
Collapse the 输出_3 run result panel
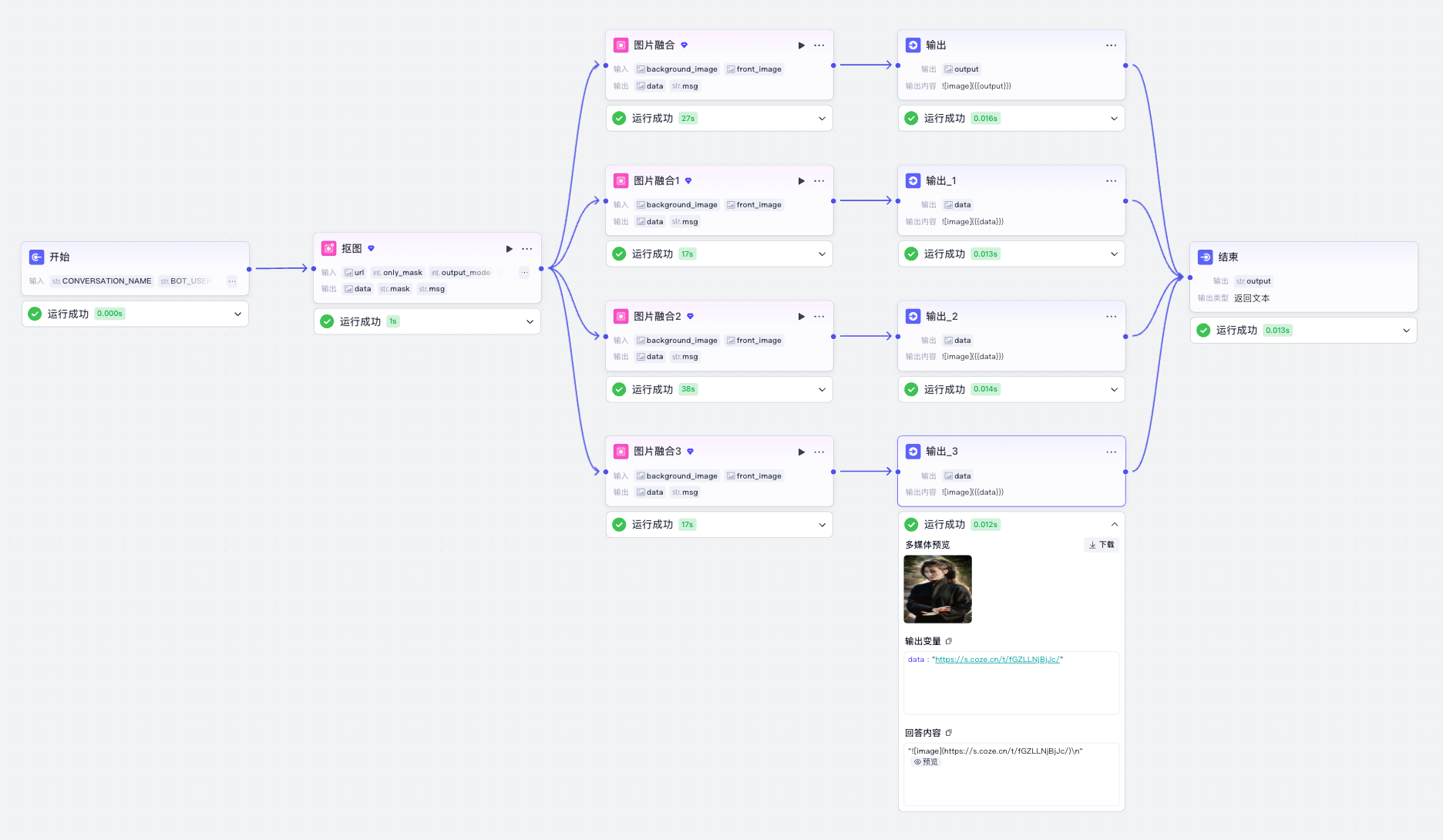click(1114, 525)
